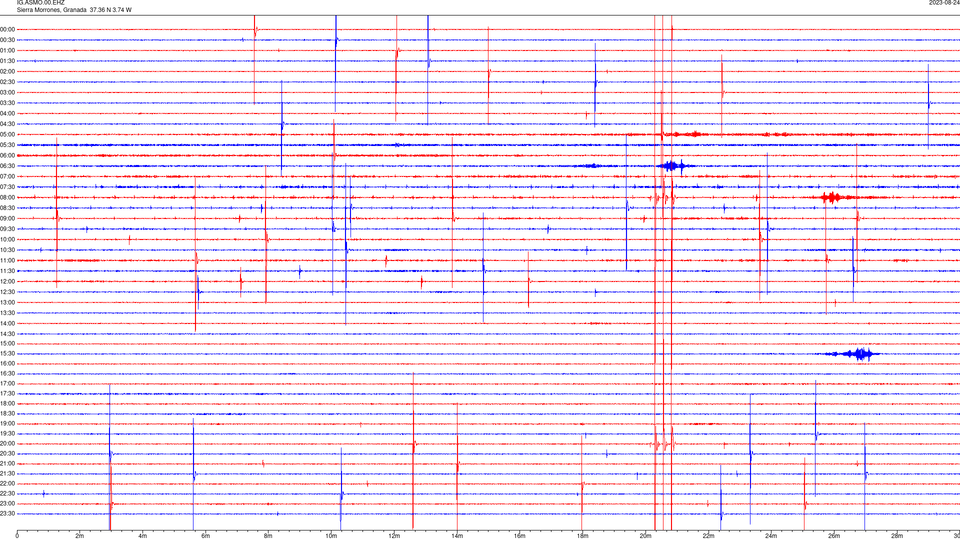Viewport: 960px width, 540px height.
Task: Click the 14m tick label on time axis
Action: click(x=457, y=536)
